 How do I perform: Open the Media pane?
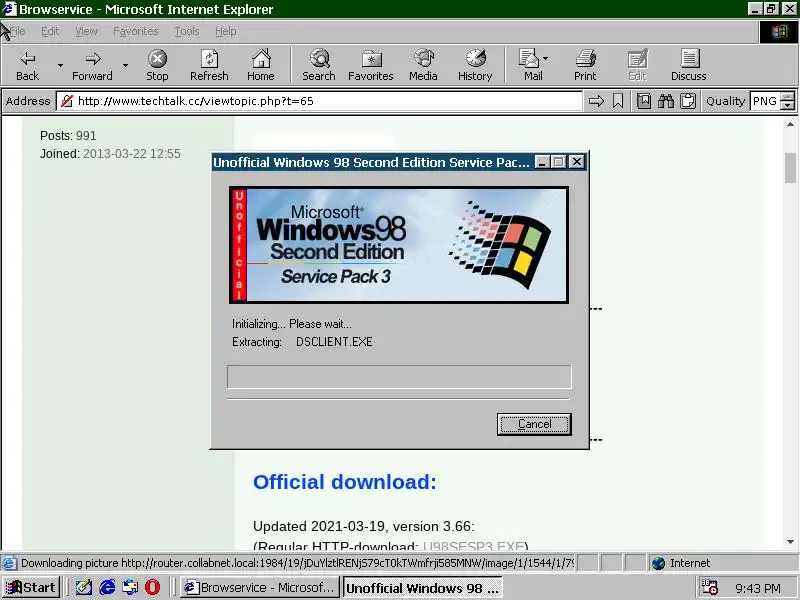(x=423, y=65)
